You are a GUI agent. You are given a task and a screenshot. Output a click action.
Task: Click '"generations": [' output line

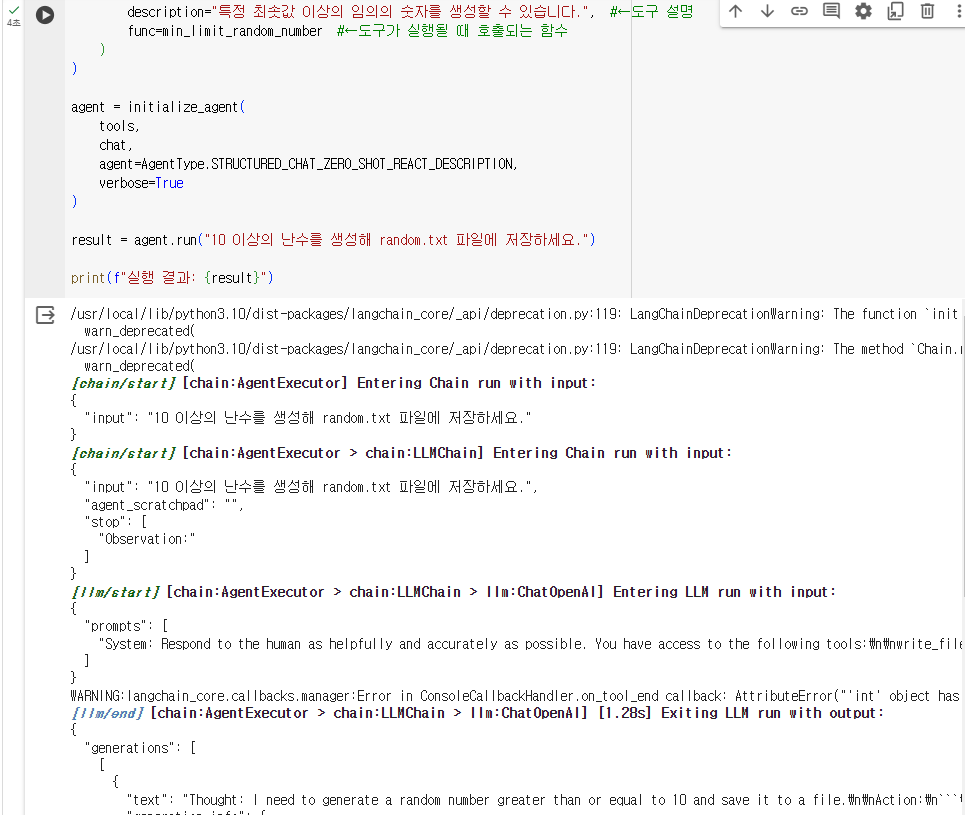coord(140,748)
